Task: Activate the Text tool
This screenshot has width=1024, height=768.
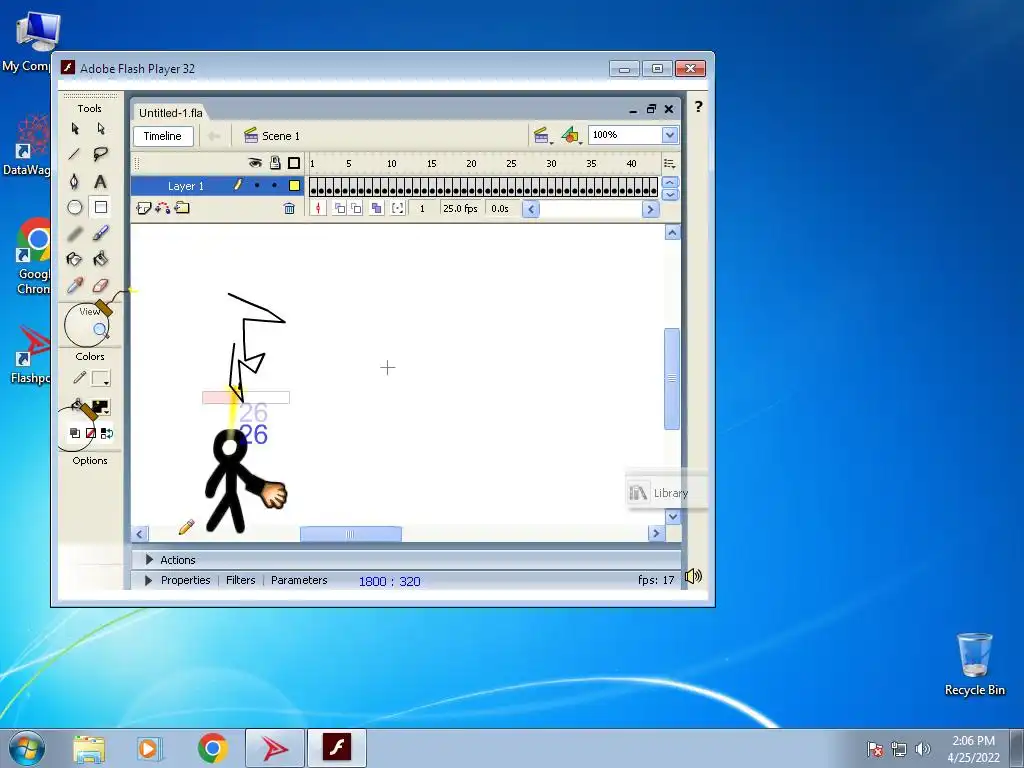Action: [101, 182]
